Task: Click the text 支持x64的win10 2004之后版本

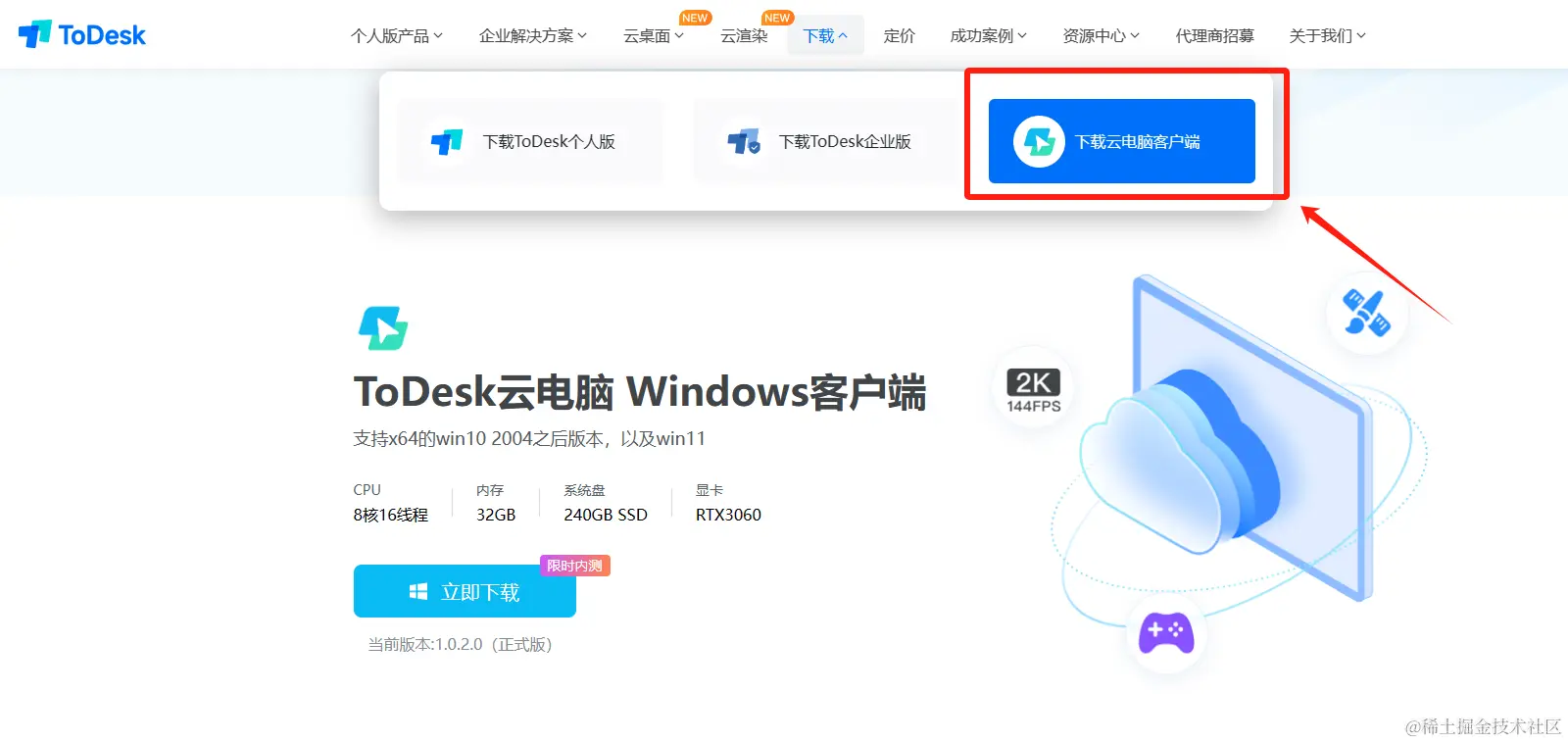Action: 479,438
